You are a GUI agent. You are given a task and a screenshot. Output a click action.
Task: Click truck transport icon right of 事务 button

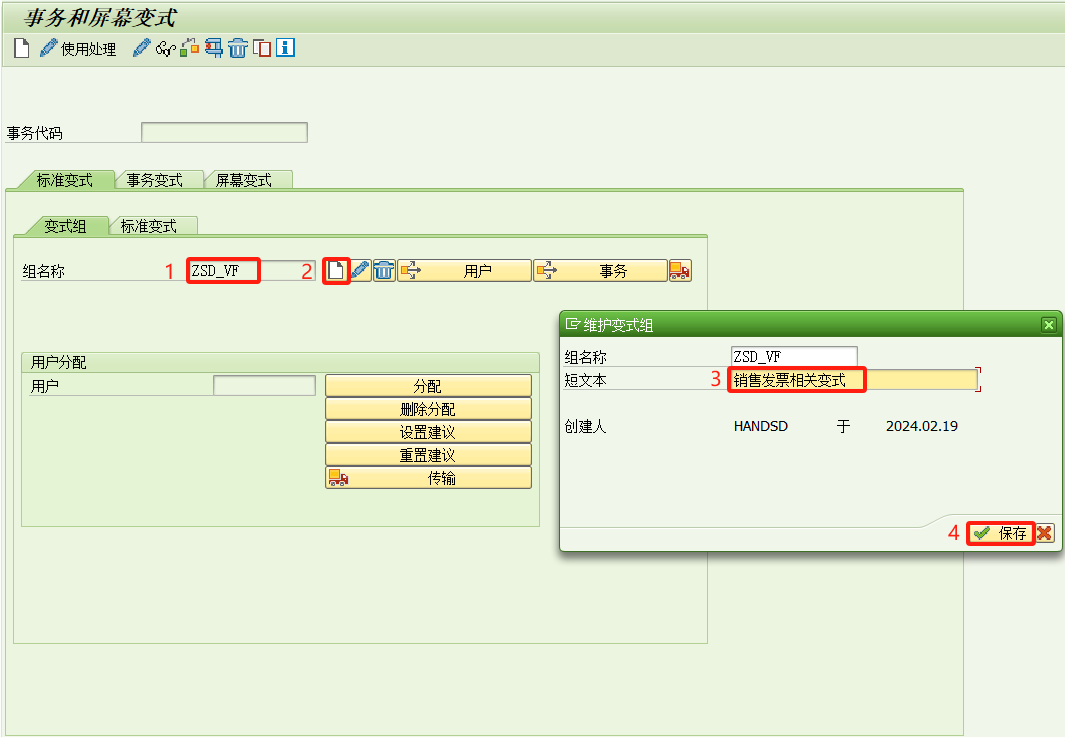tap(680, 270)
